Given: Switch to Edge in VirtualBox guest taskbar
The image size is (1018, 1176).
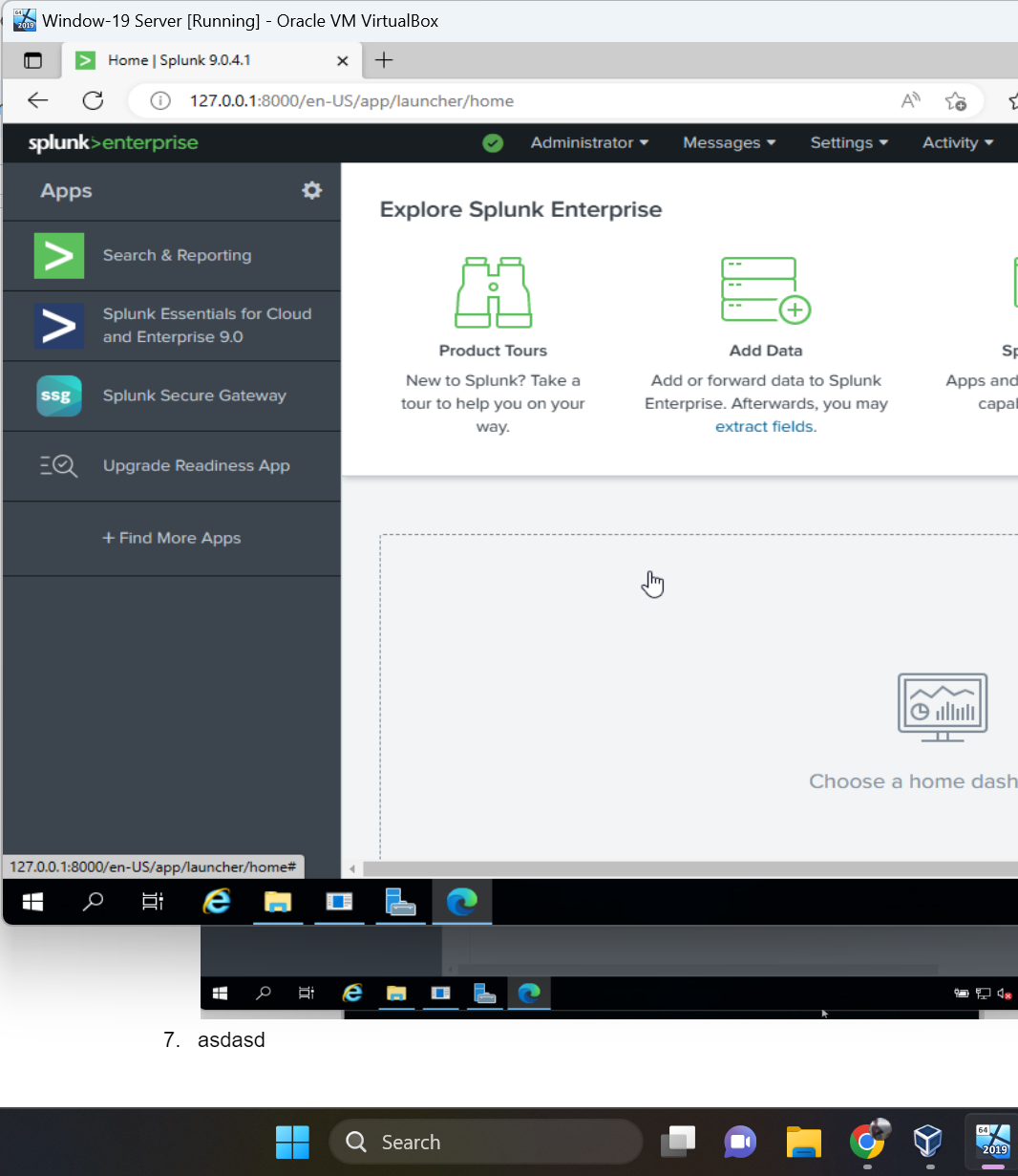Looking at the screenshot, I should coord(462,902).
